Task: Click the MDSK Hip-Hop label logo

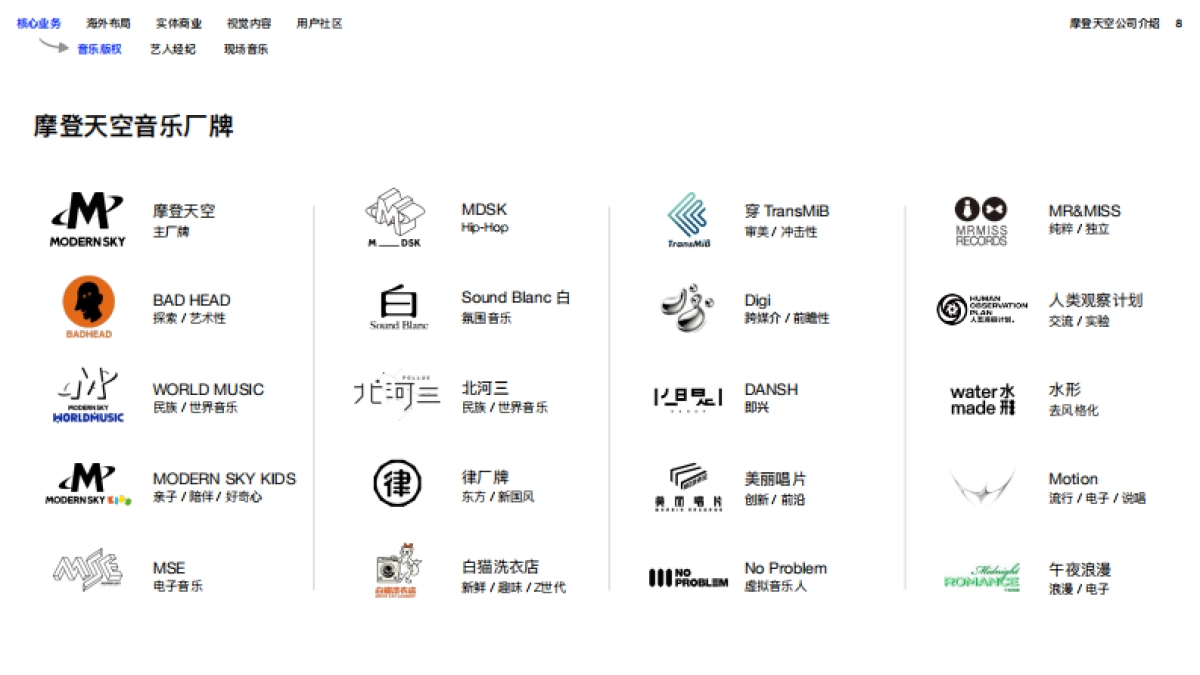Action: point(395,218)
